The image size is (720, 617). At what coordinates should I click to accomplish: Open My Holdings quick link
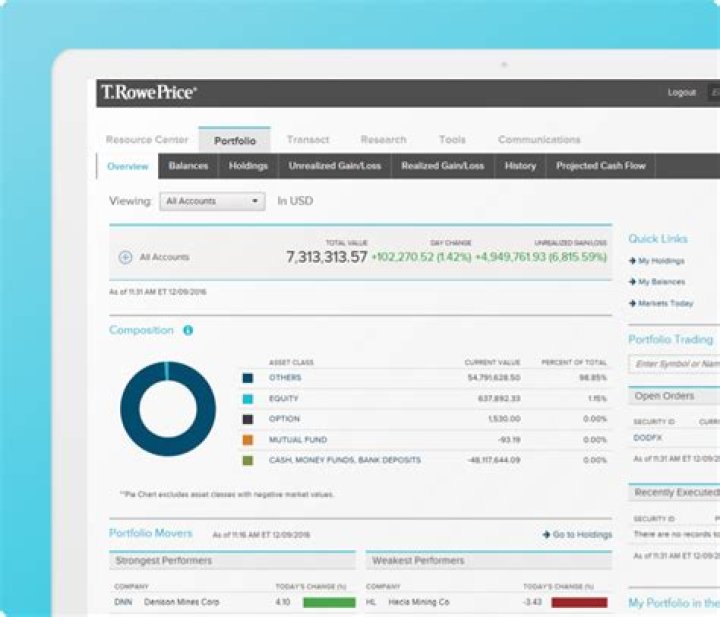pos(660,261)
